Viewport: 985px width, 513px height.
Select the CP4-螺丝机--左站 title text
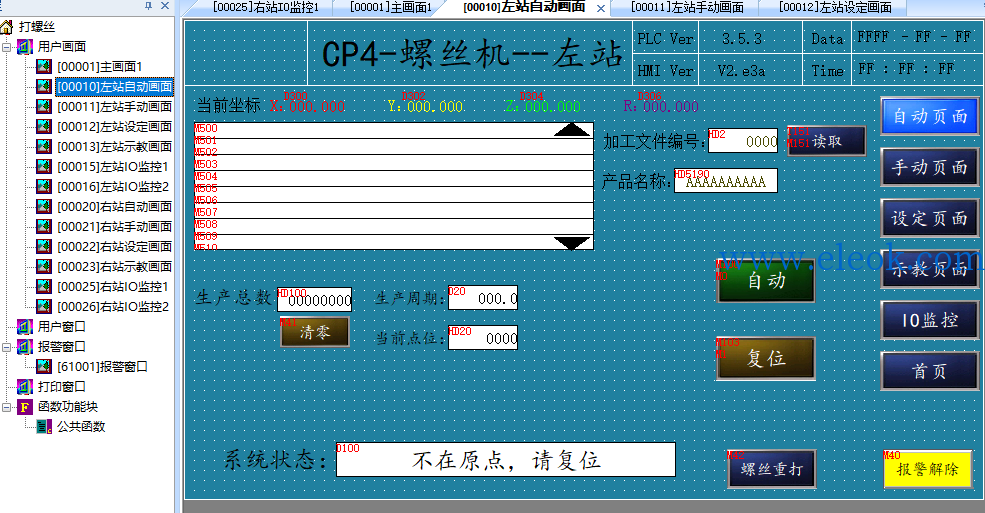point(472,53)
